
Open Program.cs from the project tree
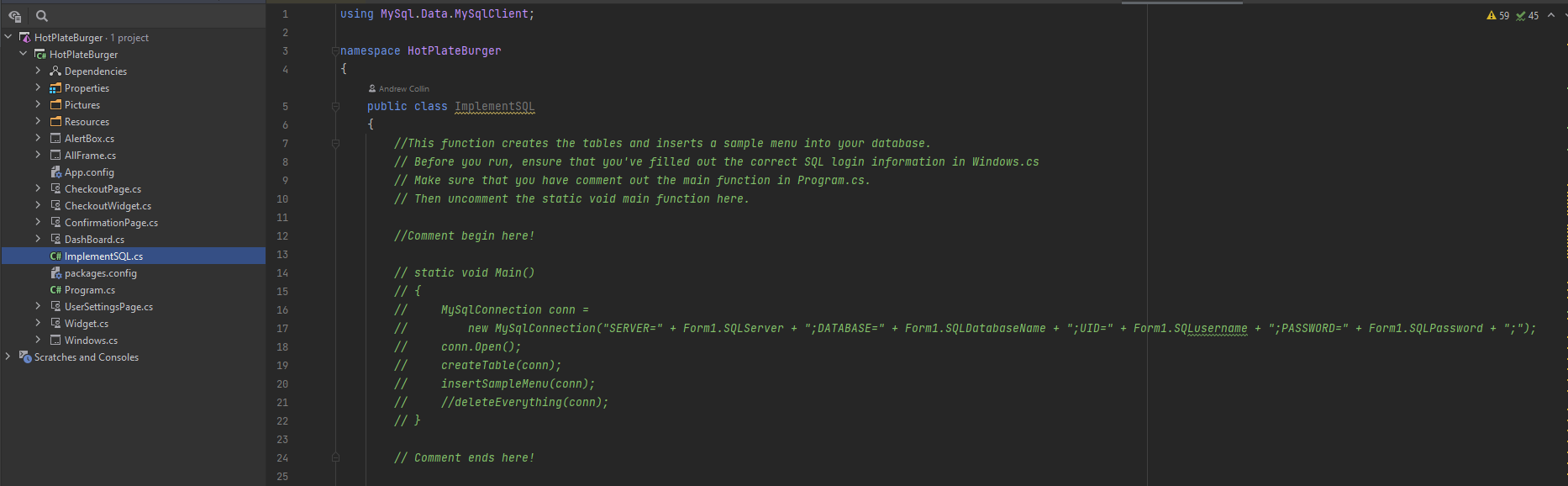[89, 290]
